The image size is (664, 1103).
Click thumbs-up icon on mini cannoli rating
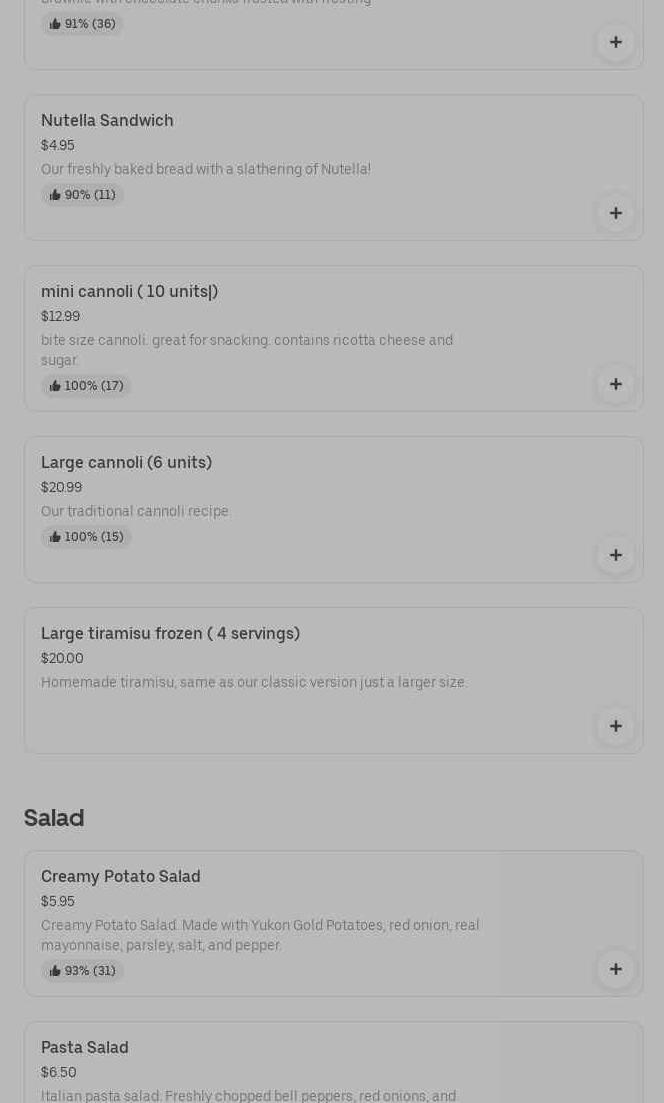[55, 386]
